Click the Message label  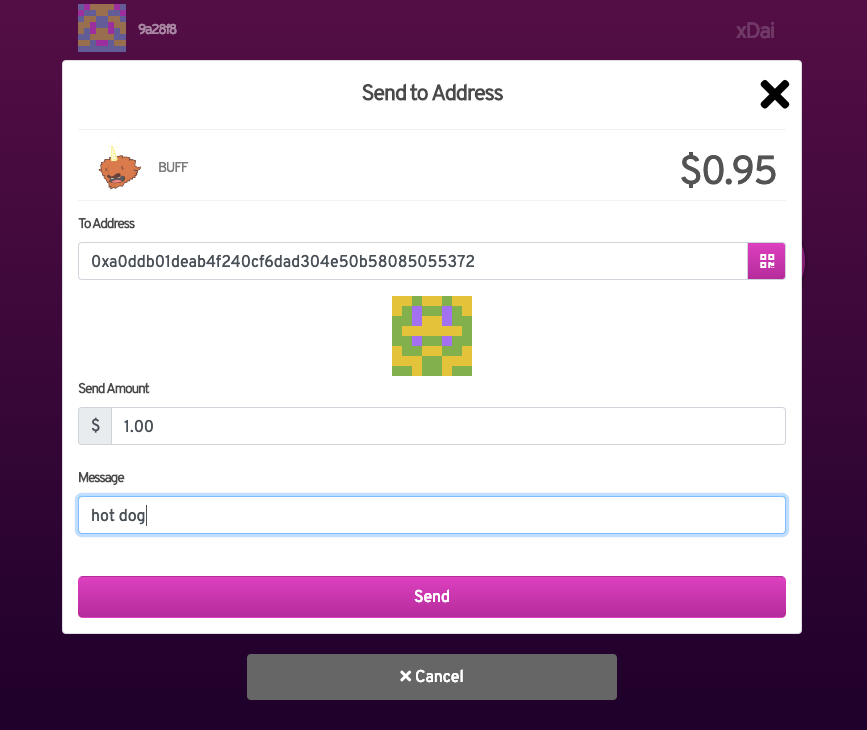point(101,477)
